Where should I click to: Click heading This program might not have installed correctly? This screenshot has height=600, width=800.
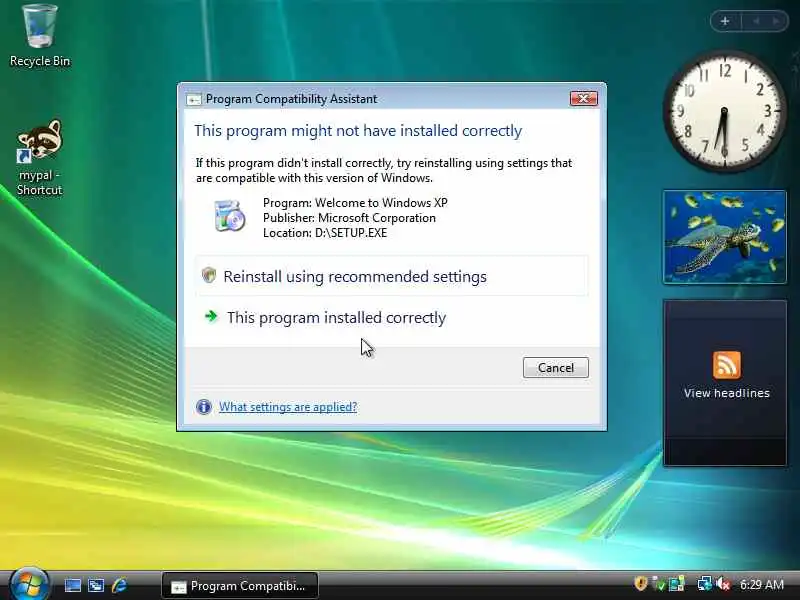click(x=358, y=131)
